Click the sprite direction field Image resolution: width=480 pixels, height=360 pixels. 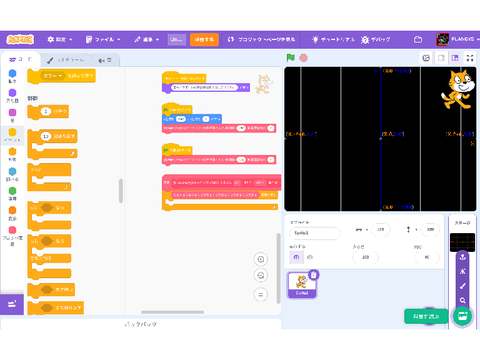427,257
